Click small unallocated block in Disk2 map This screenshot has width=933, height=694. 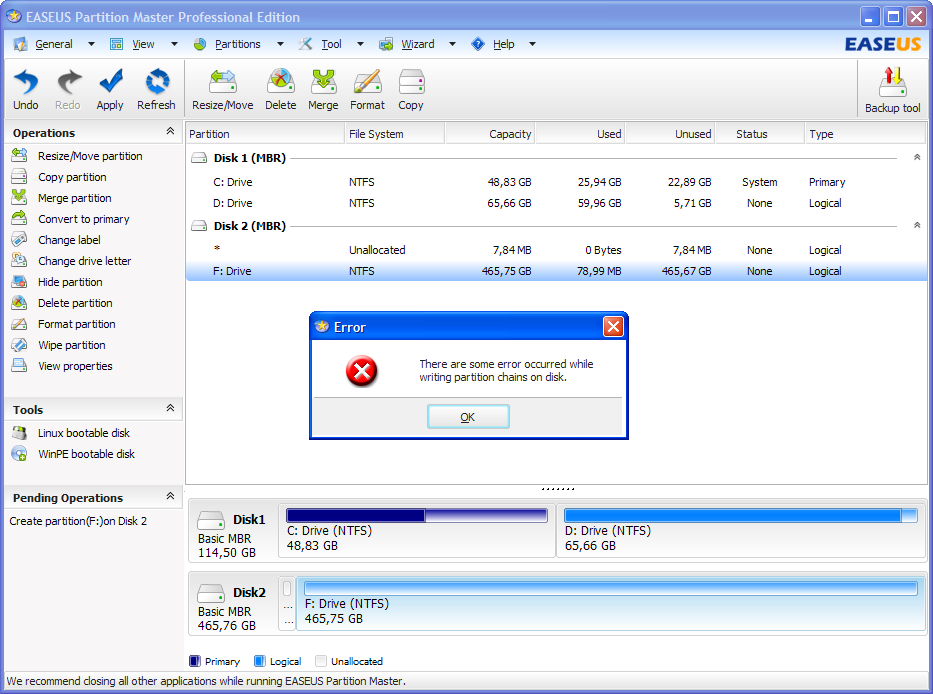[x=287, y=603]
